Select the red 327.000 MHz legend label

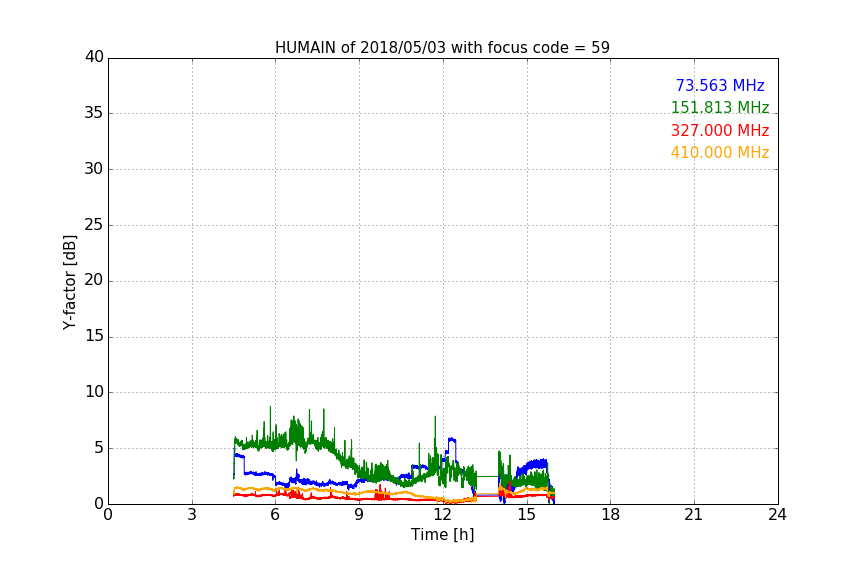tap(720, 131)
